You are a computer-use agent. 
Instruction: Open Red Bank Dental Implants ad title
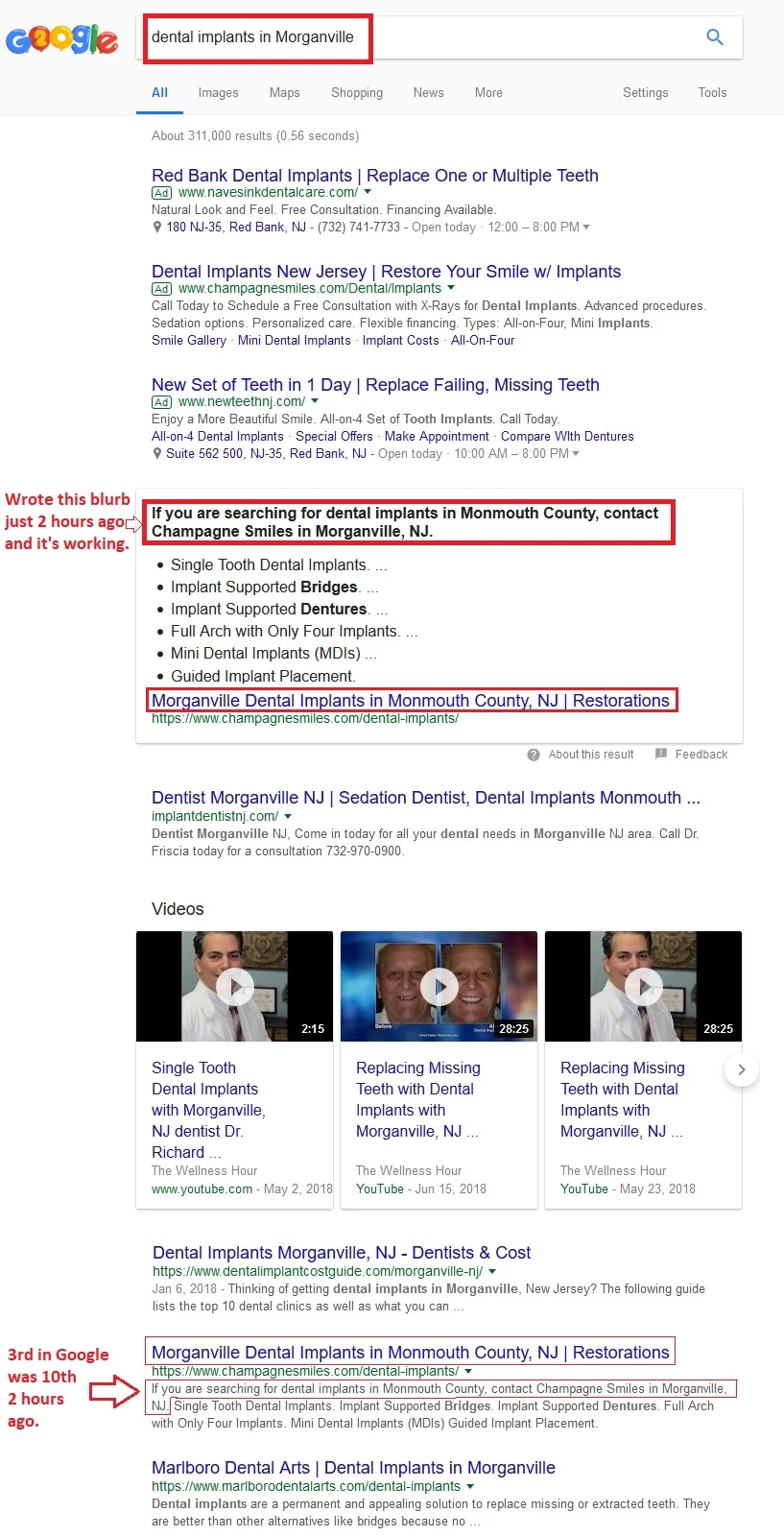click(375, 176)
